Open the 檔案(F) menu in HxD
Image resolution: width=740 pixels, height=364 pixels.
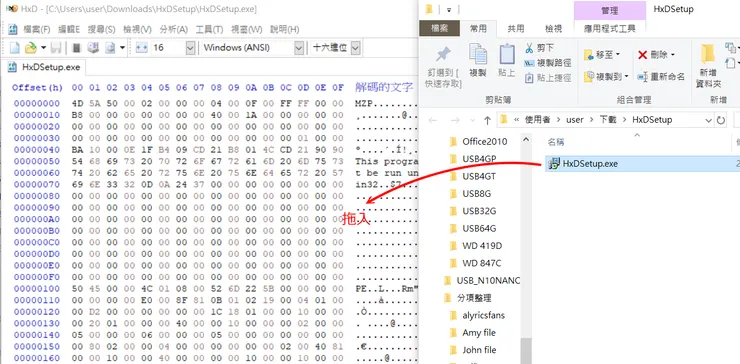click(36, 29)
